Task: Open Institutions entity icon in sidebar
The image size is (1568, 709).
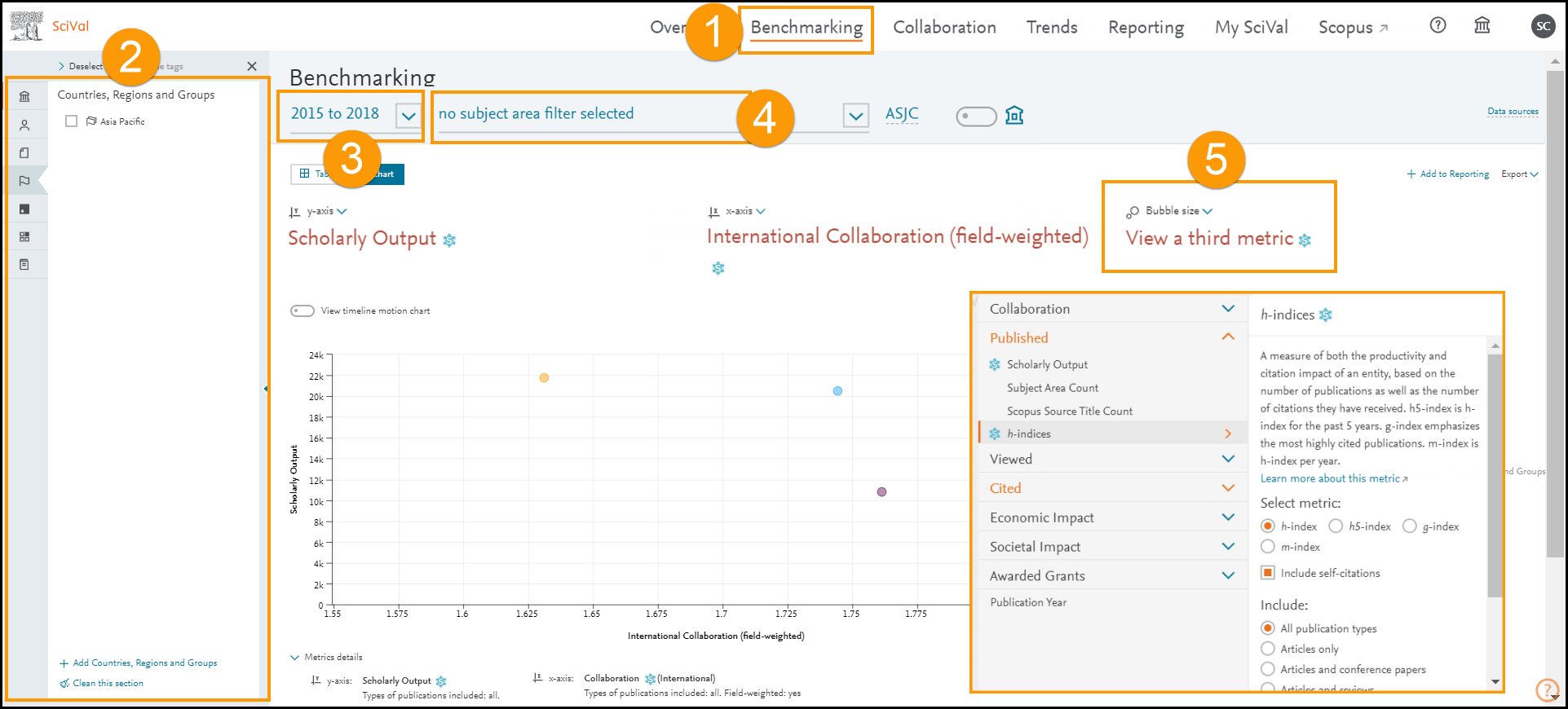Action: click(x=24, y=96)
